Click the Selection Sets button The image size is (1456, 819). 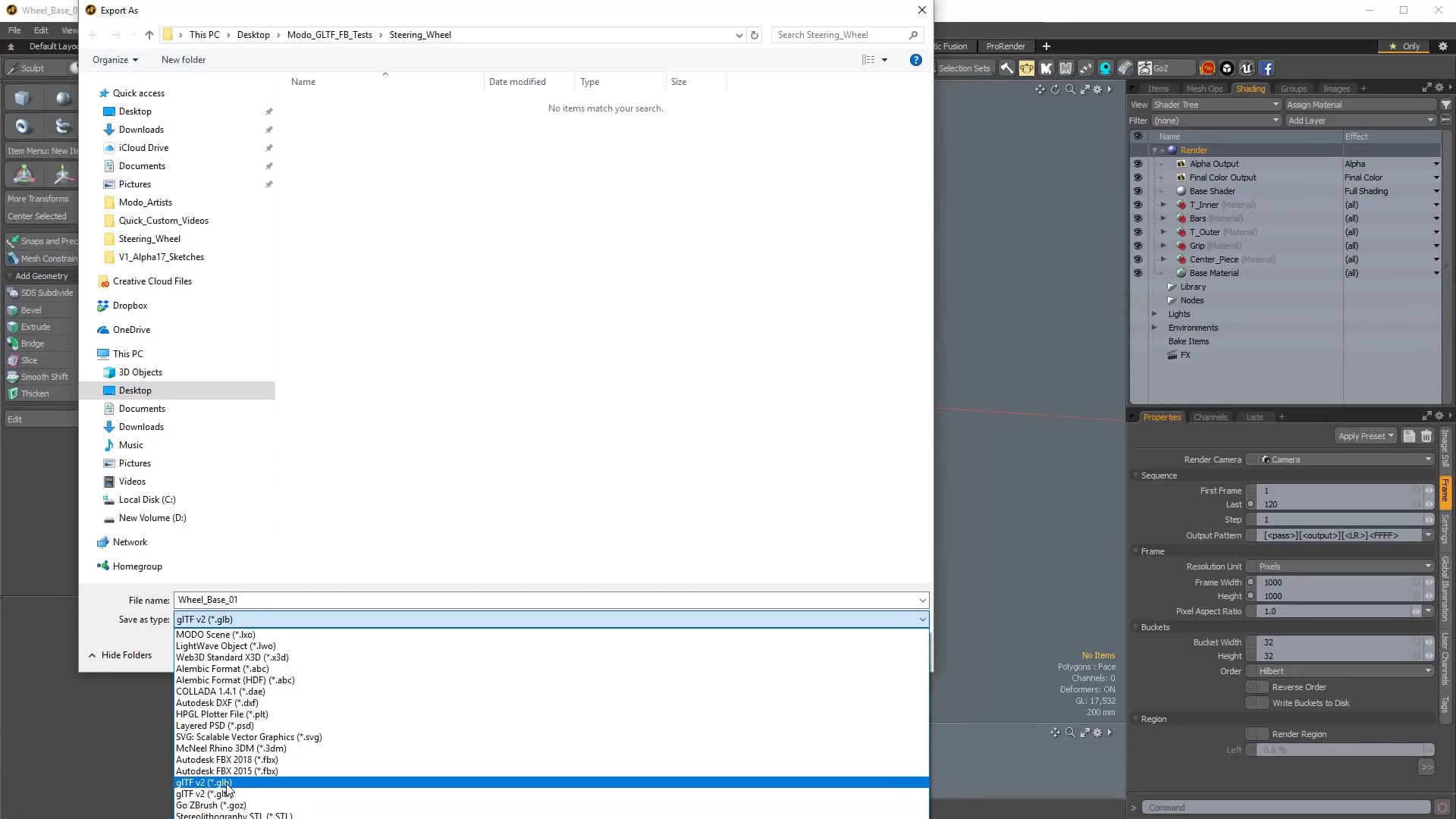964,68
